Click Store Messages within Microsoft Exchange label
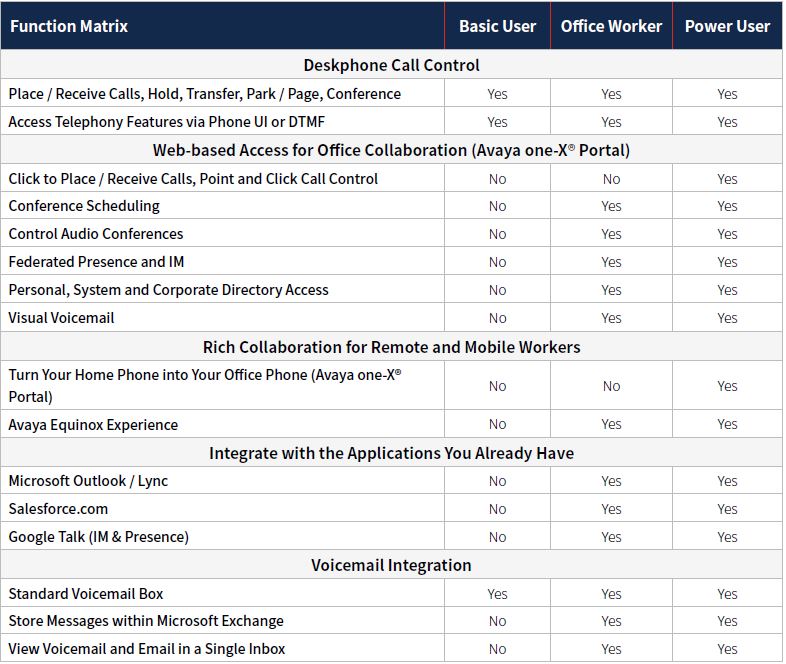 pyautogui.click(x=146, y=621)
